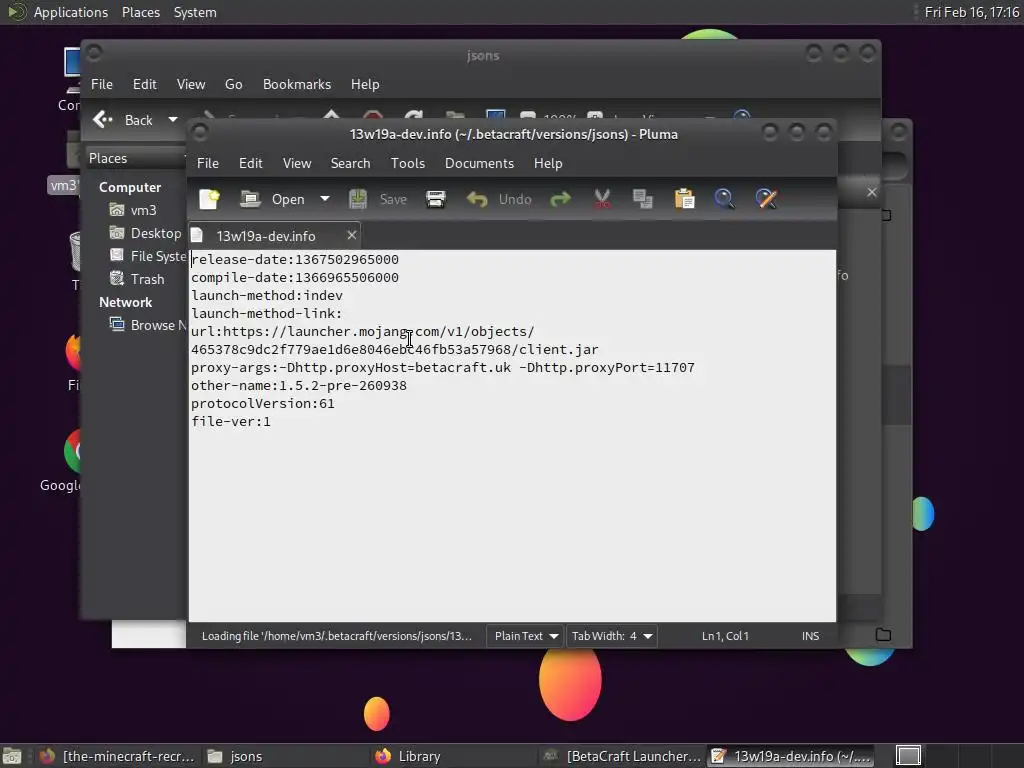Open the Plain Text syntax dropdown

tap(526, 636)
